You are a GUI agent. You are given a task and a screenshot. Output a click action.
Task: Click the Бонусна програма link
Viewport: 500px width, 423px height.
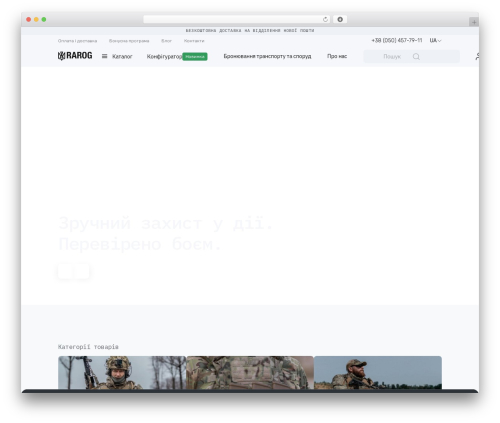(129, 41)
